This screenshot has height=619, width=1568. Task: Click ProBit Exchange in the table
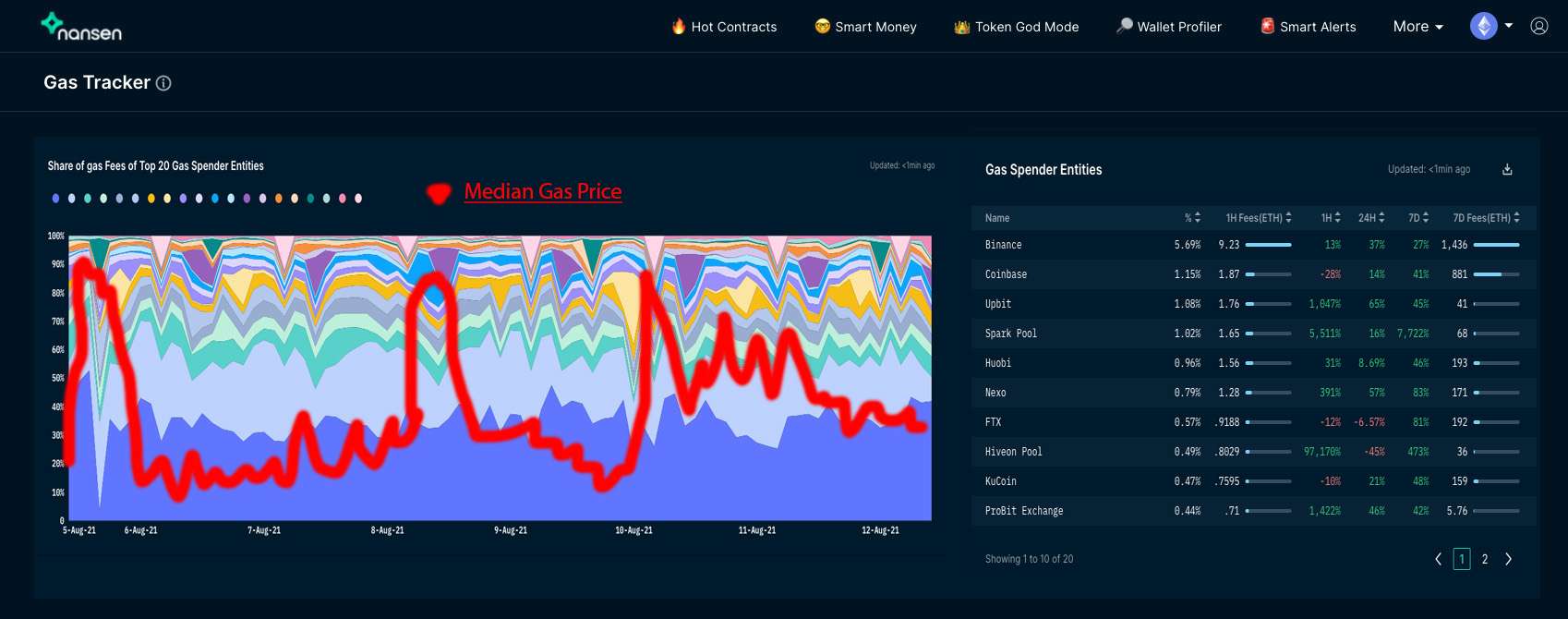point(1024,511)
